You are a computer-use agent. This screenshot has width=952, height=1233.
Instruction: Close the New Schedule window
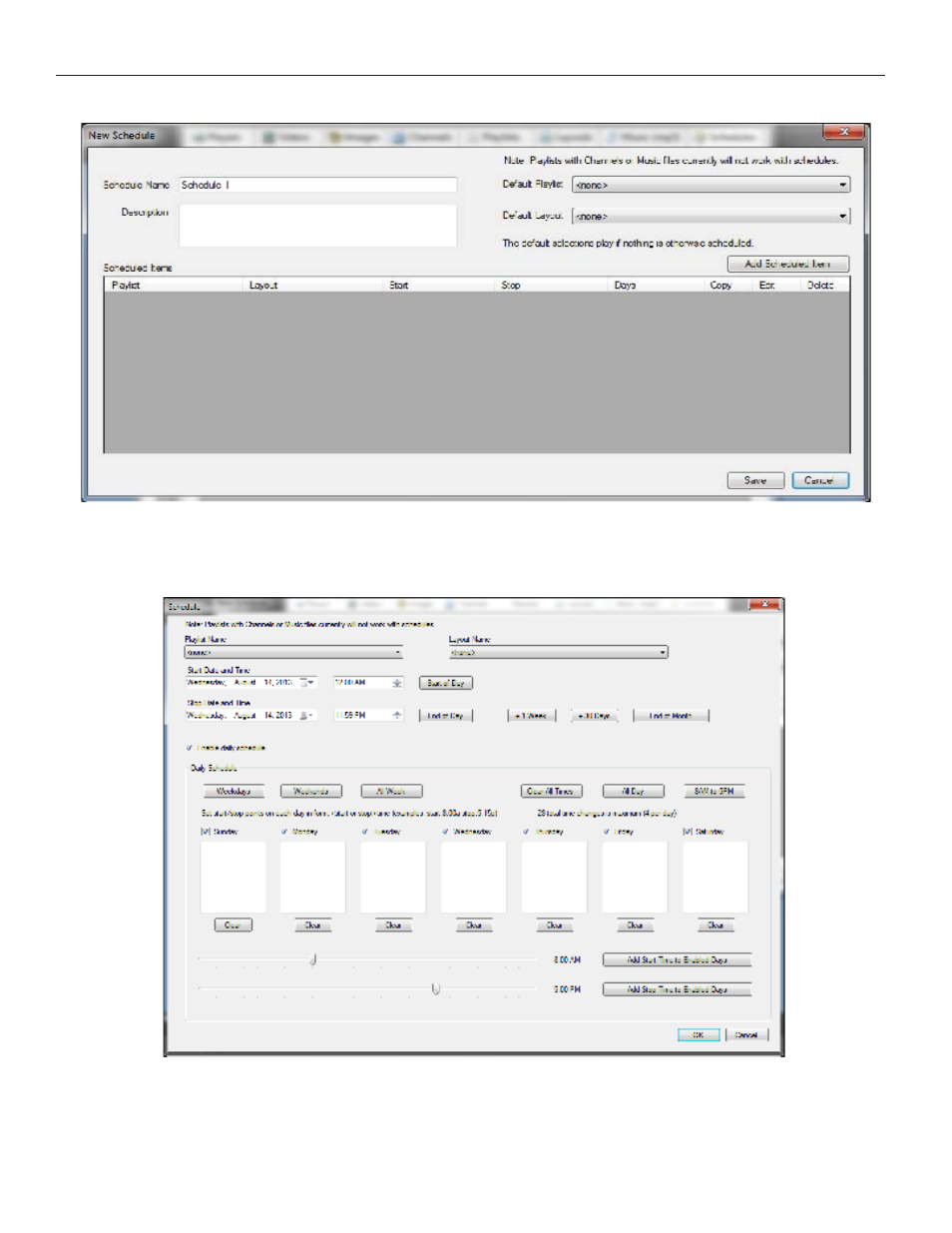pos(843,132)
